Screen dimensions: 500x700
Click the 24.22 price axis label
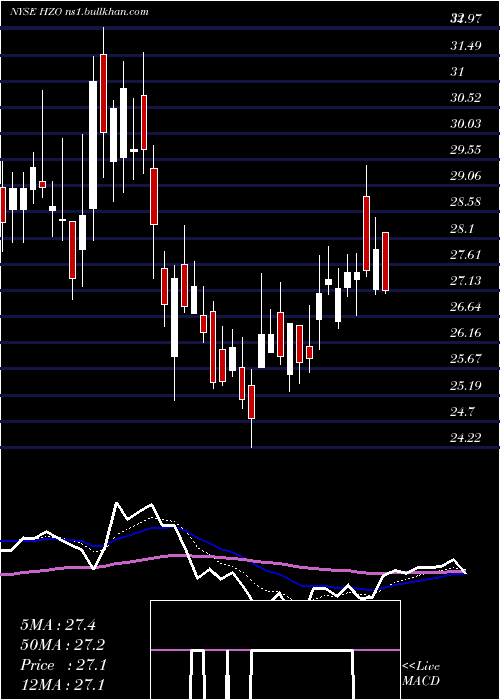466,438
